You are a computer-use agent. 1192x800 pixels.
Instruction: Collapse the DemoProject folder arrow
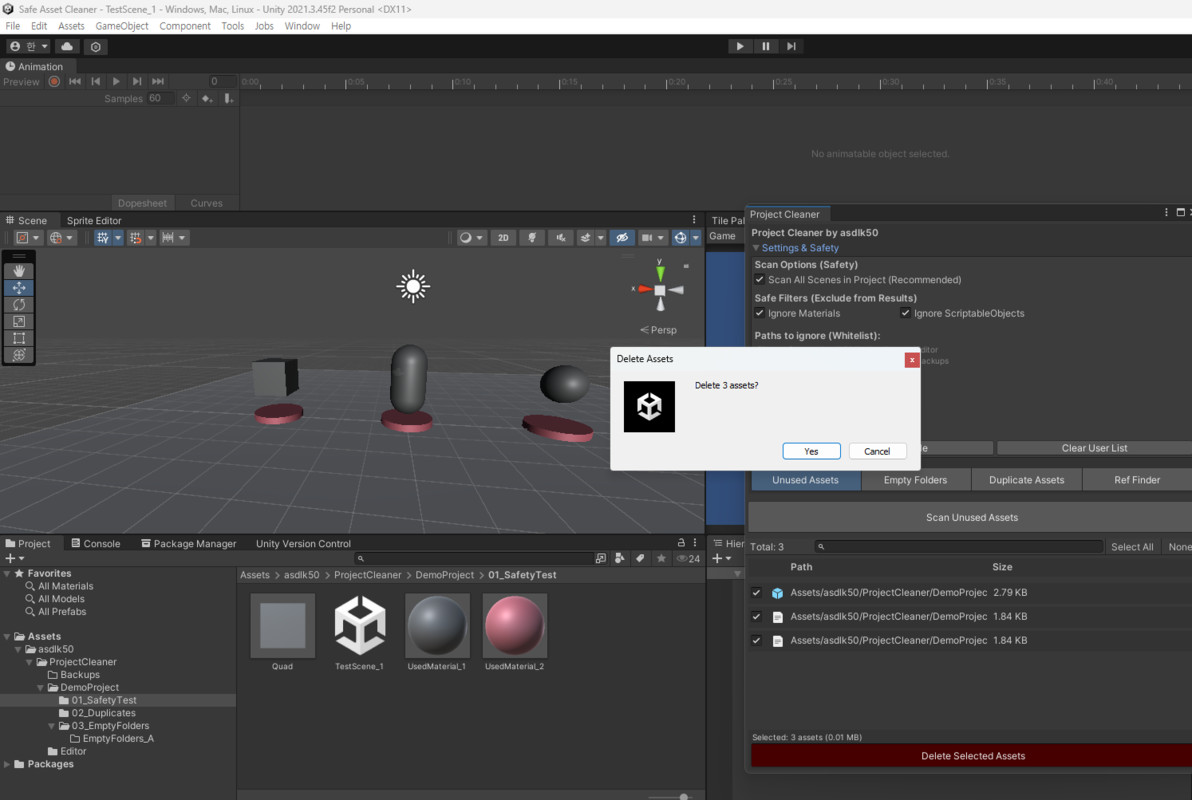click(x=40, y=687)
